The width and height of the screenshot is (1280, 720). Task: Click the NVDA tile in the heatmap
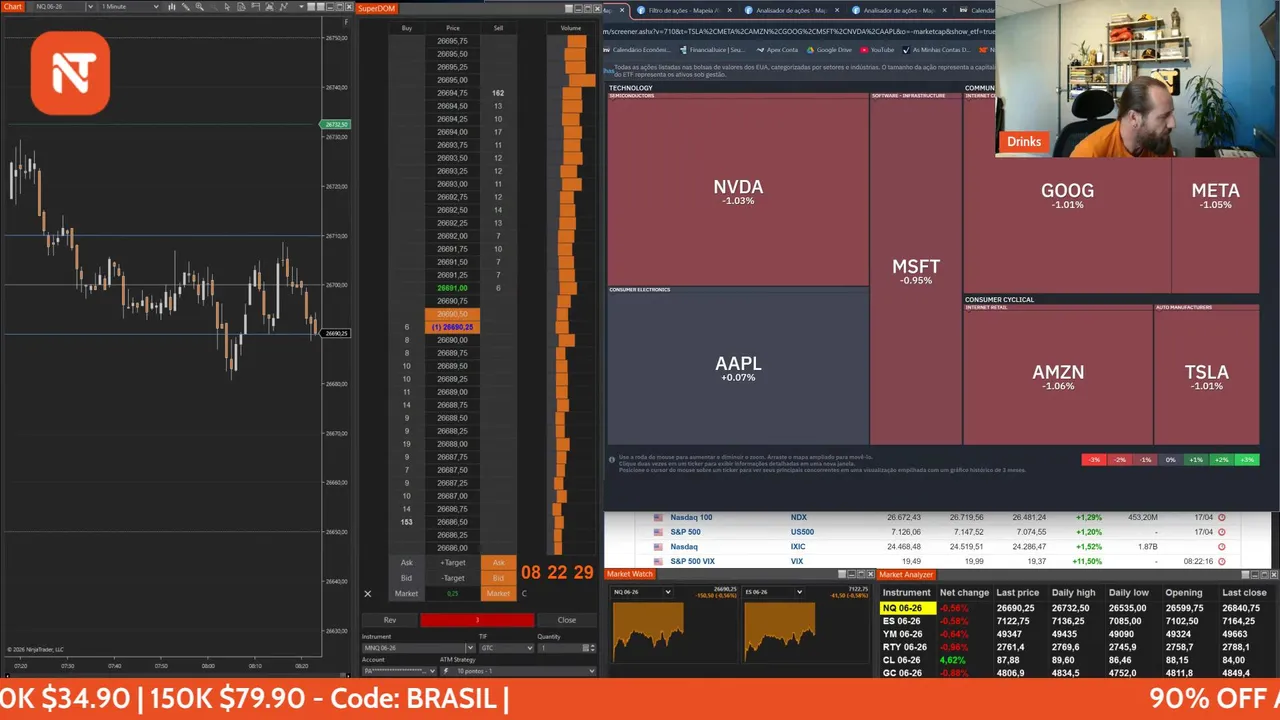738,191
